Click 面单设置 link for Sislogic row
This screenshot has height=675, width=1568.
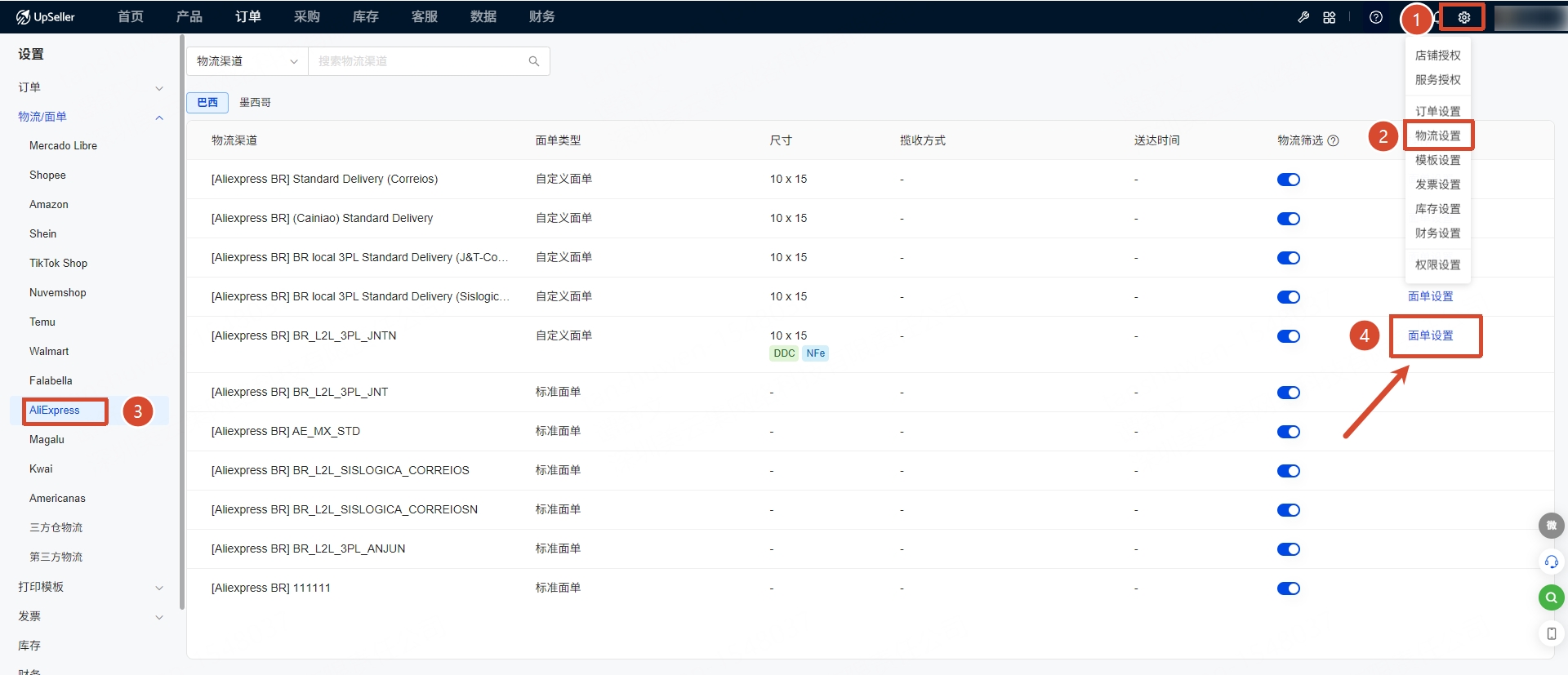click(1431, 296)
